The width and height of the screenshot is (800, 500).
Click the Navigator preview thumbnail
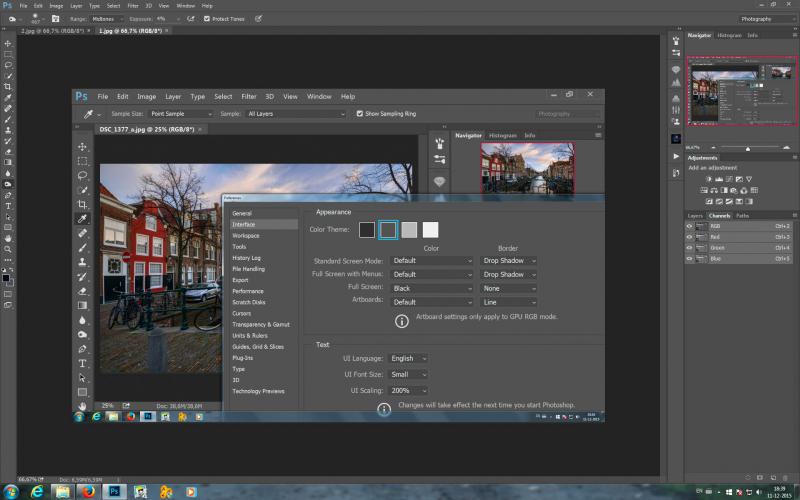click(x=742, y=91)
